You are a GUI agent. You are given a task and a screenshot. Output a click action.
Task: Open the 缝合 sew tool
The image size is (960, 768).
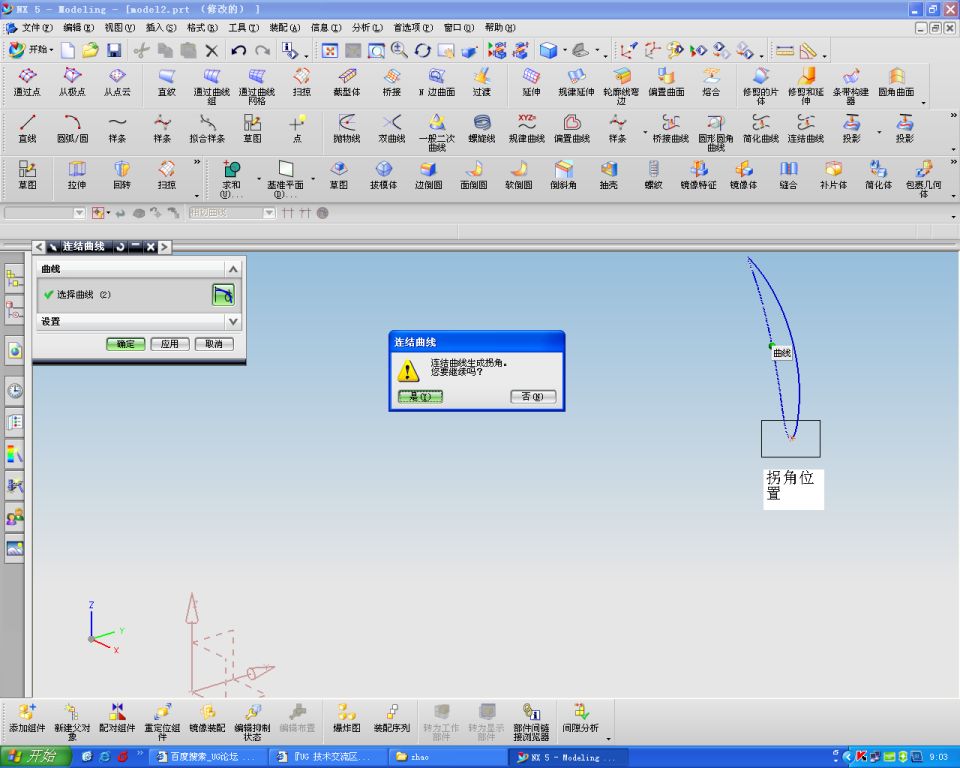pyautogui.click(x=789, y=175)
